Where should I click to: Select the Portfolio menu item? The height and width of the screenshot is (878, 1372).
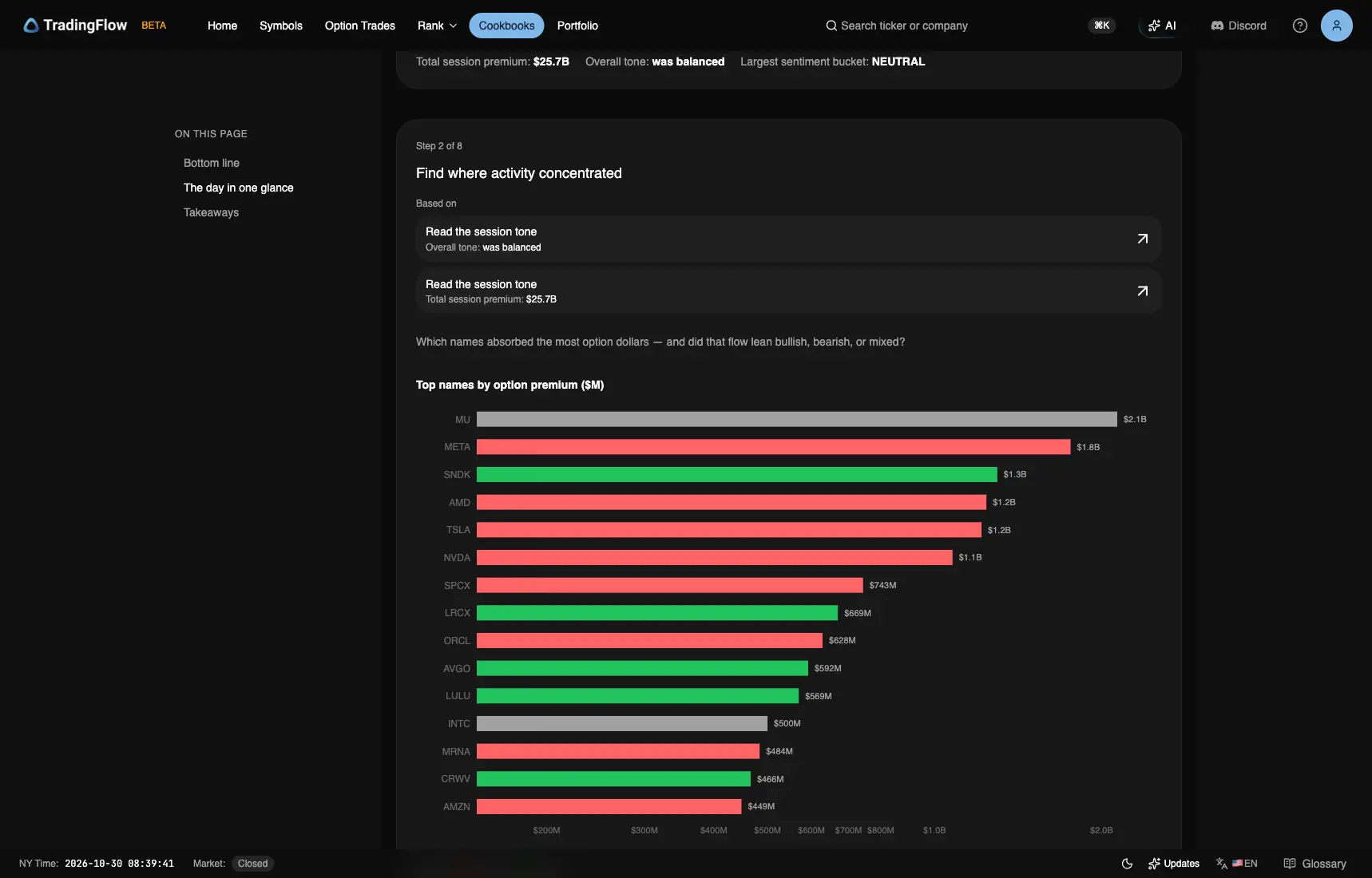coord(577,26)
